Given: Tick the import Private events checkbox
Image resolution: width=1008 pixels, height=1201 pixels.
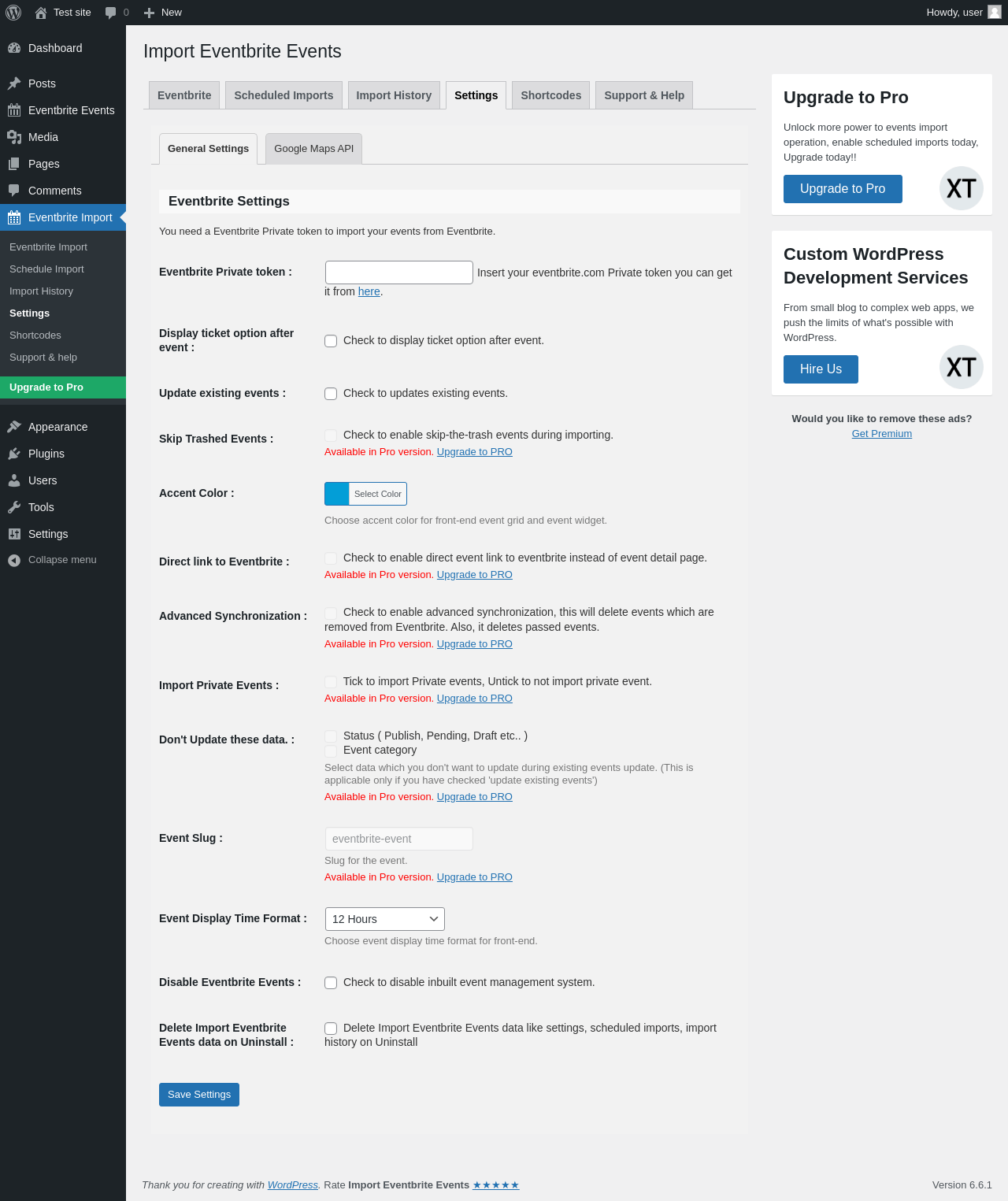Looking at the screenshot, I should point(331,682).
